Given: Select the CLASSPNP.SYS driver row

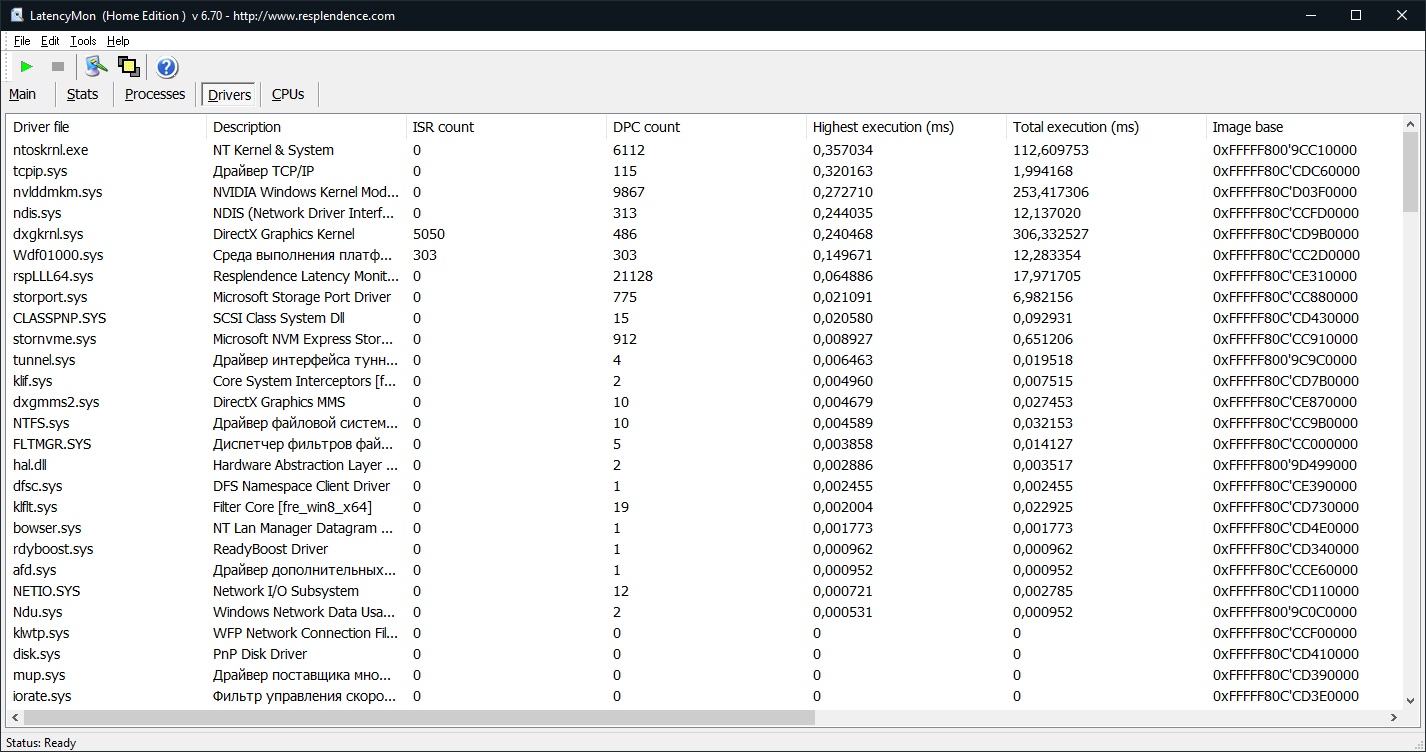Looking at the screenshot, I should click(704, 318).
